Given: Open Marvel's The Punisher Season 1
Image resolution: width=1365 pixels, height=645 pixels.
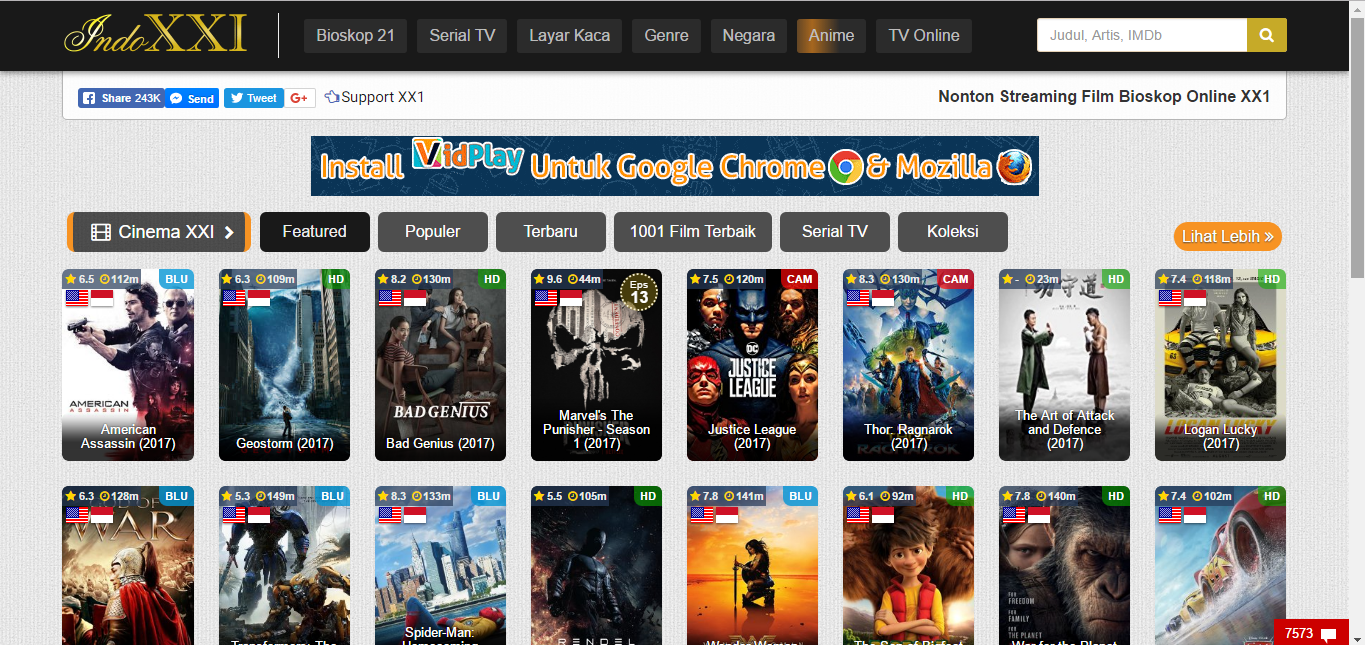Looking at the screenshot, I should coord(596,365).
